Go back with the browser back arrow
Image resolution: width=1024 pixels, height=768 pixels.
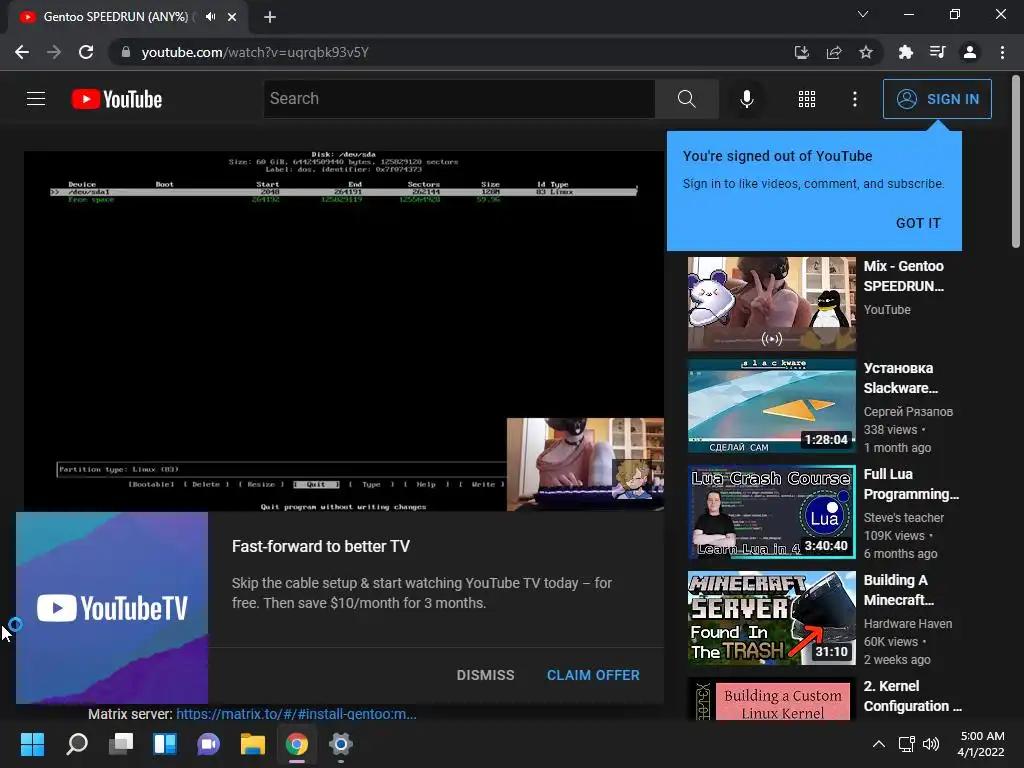(22, 52)
